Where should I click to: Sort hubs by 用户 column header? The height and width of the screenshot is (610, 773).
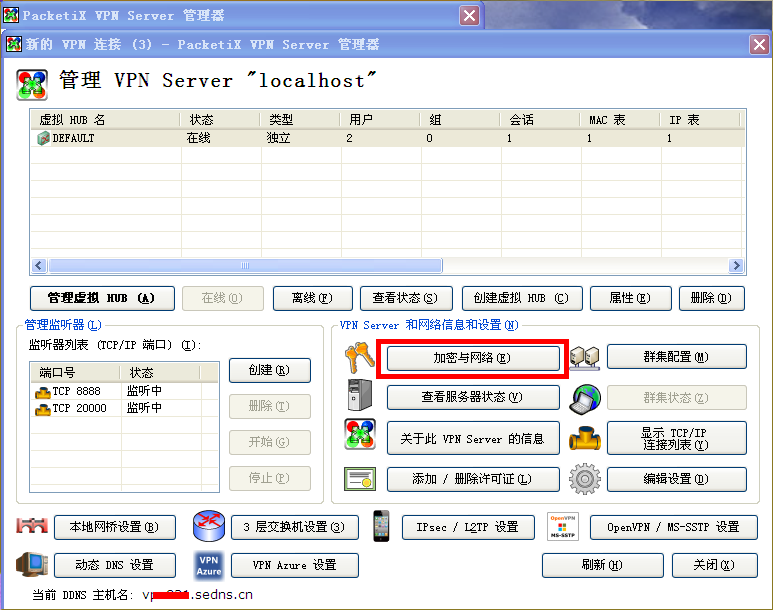click(380, 120)
